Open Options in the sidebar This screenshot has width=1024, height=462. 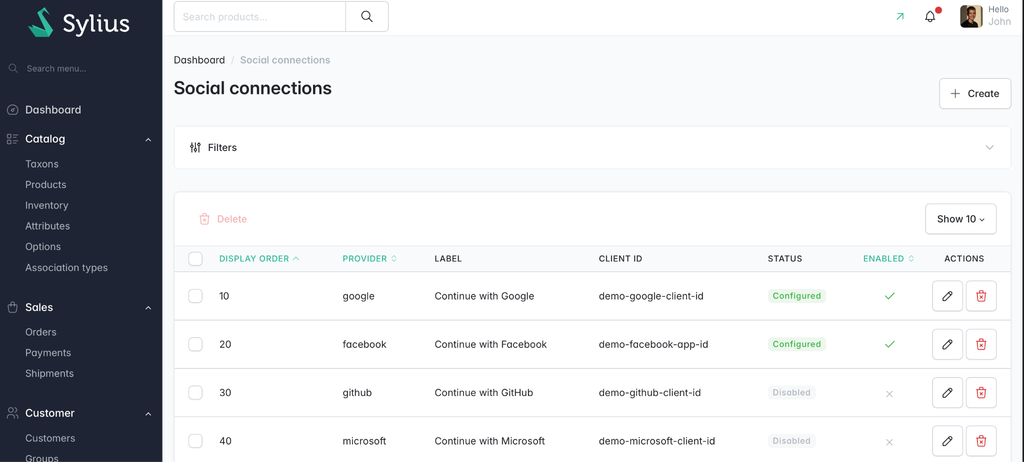click(x=43, y=247)
